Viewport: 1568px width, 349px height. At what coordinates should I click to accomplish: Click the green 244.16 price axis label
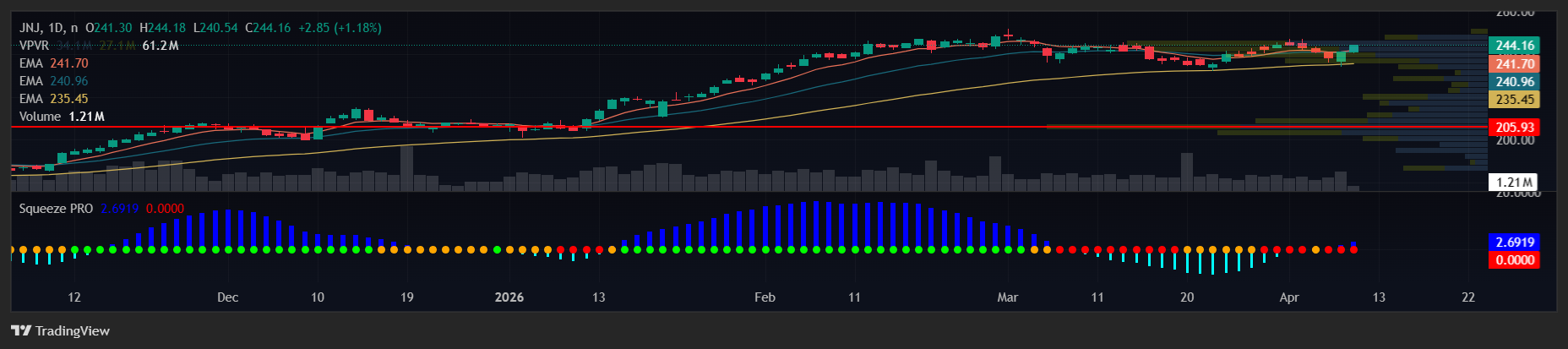click(x=1514, y=46)
